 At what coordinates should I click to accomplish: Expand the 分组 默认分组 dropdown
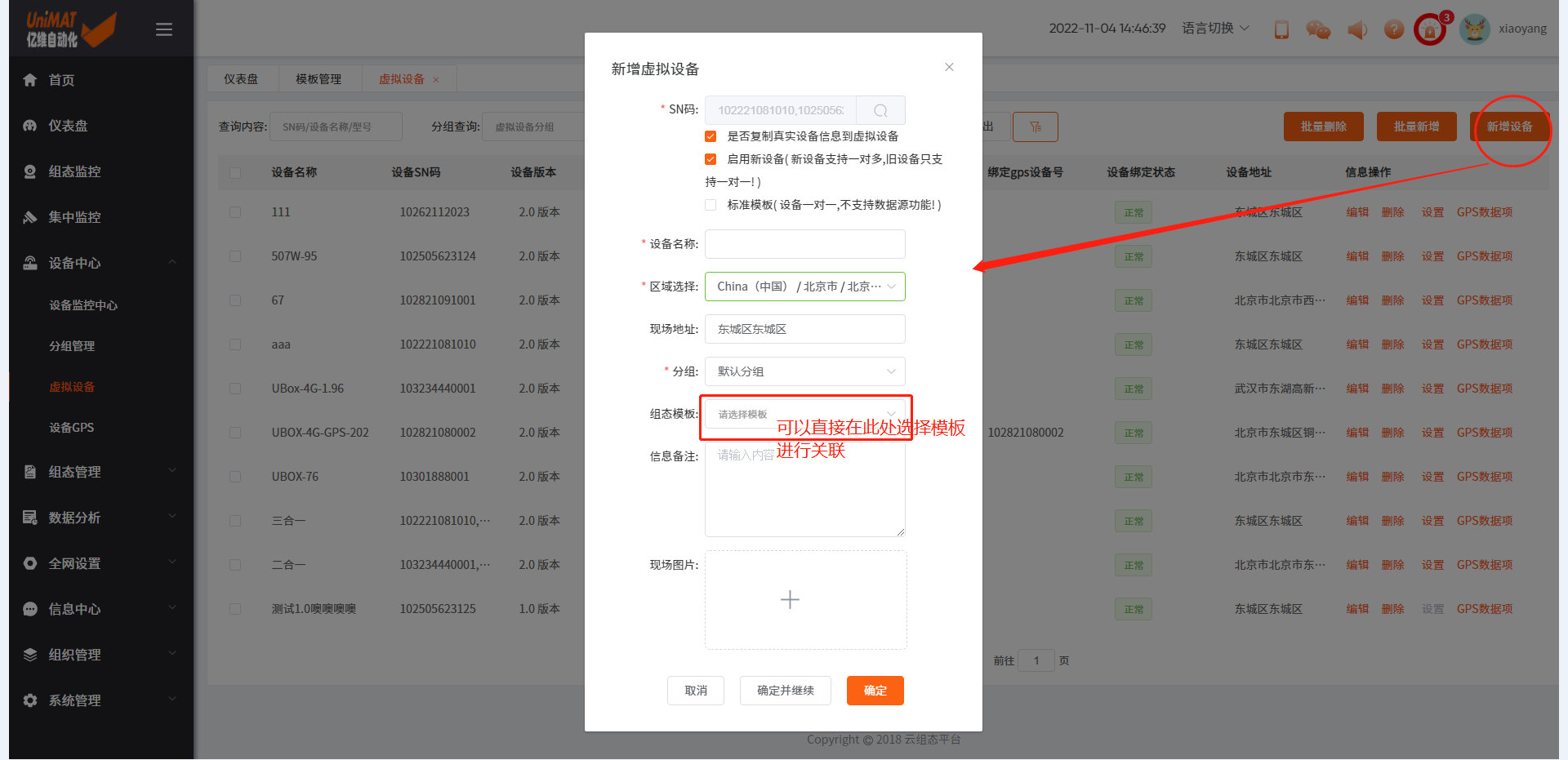[804, 371]
